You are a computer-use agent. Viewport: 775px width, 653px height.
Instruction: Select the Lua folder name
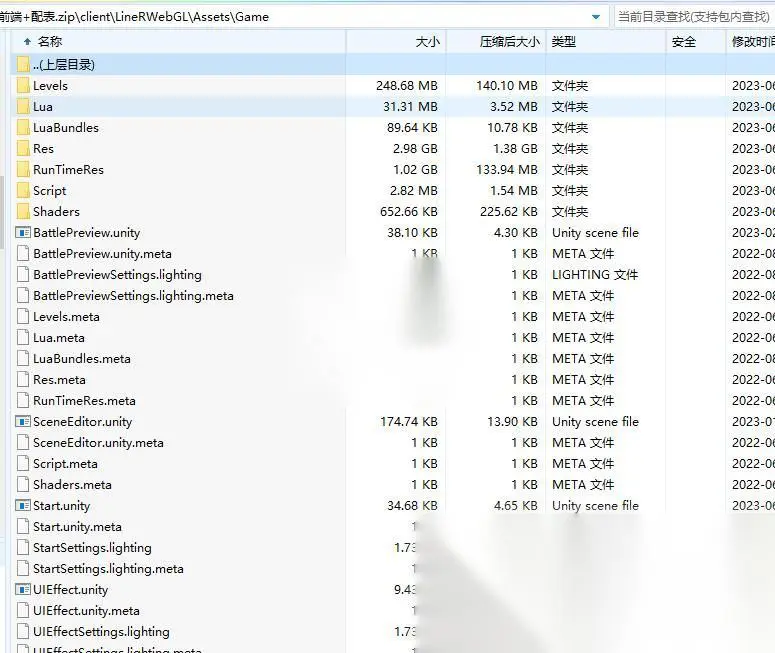(x=43, y=107)
